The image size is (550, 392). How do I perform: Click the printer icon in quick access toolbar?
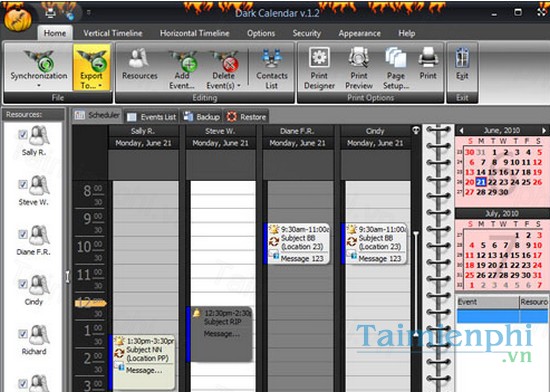coord(51,13)
